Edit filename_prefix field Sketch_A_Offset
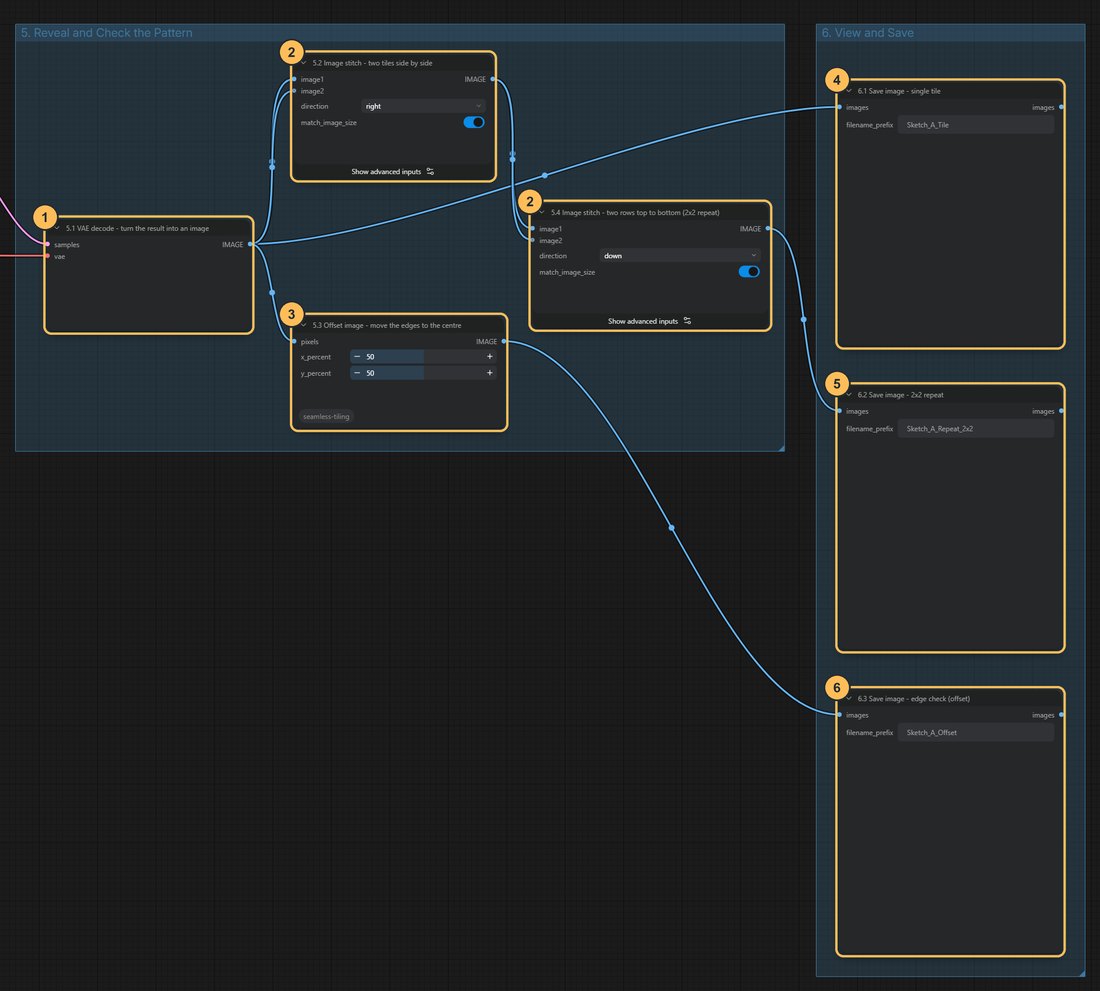 (976, 732)
